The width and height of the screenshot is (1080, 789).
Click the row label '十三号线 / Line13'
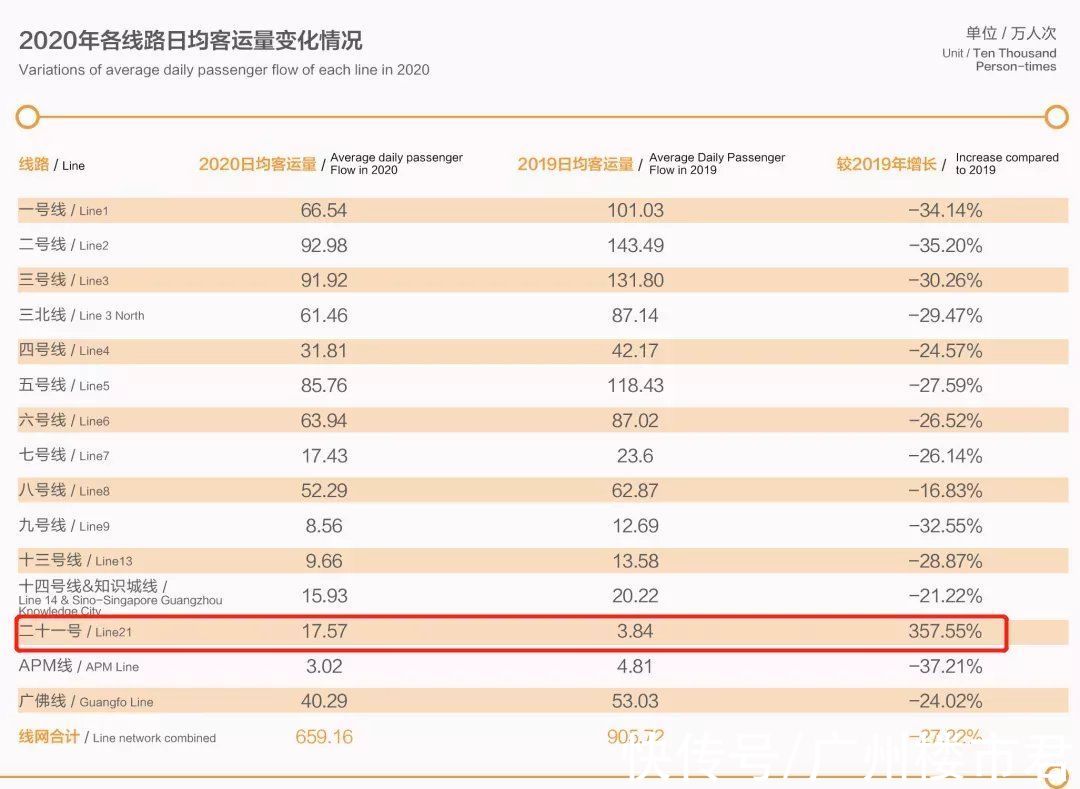[x=75, y=560]
